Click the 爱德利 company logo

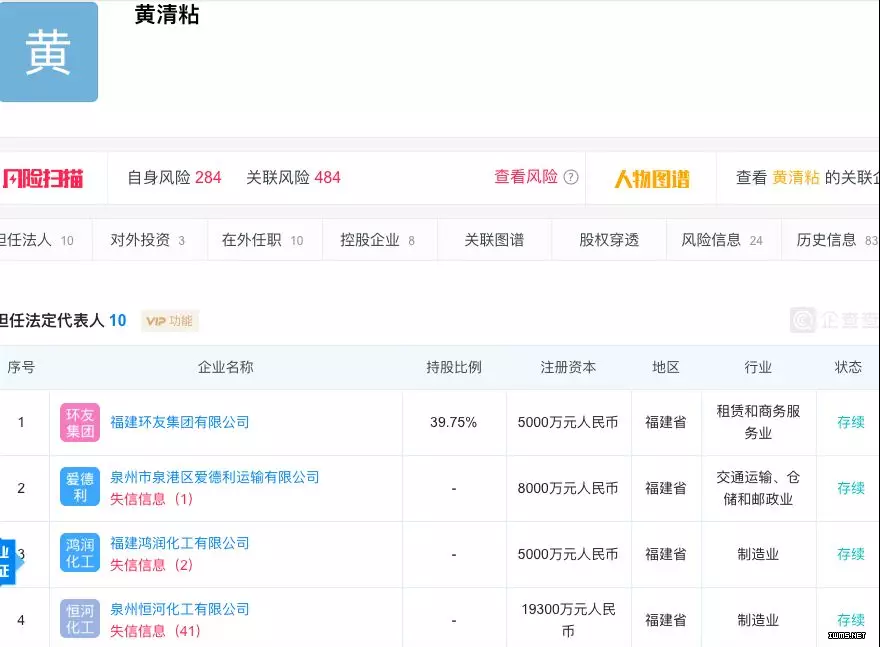pos(80,487)
